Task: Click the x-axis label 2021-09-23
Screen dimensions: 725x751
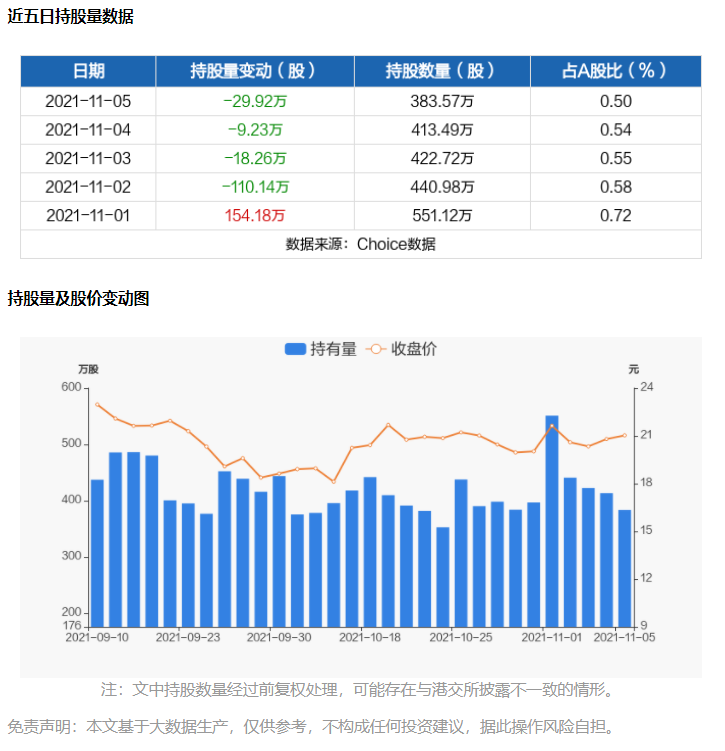Action: pyautogui.click(x=188, y=637)
